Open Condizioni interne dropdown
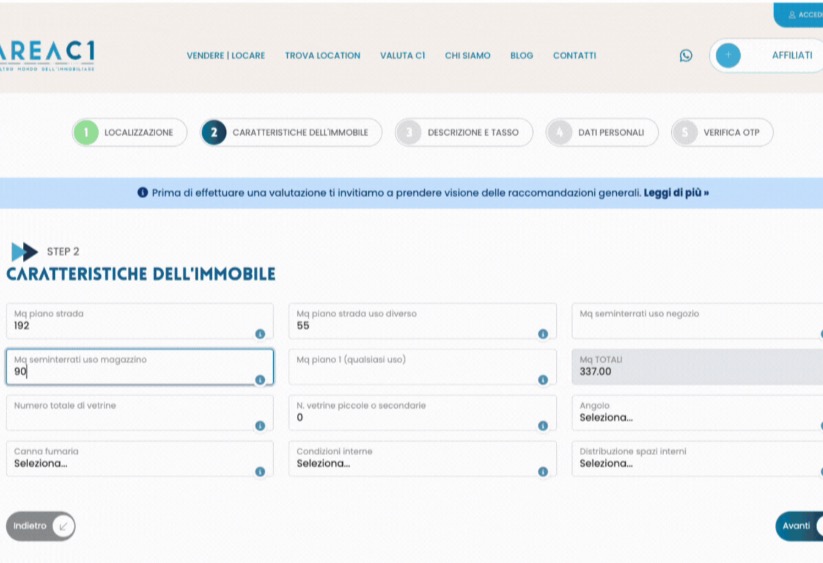 click(x=423, y=459)
